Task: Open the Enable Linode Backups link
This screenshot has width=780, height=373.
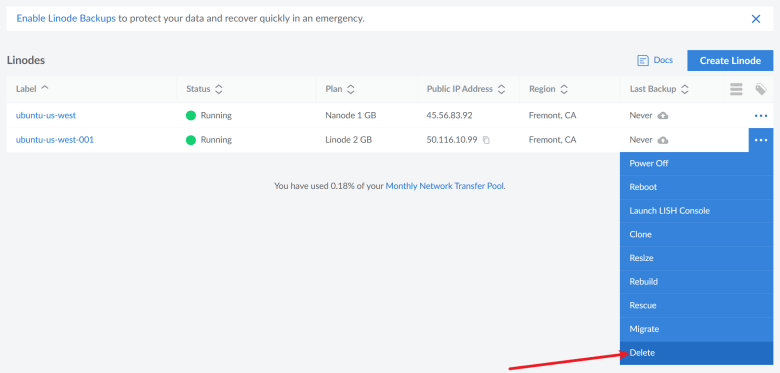Action: click(x=66, y=19)
